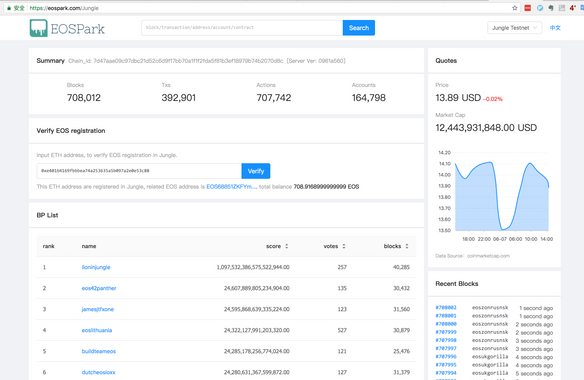Open recent block #707995
584x380 pixels.
(446, 365)
